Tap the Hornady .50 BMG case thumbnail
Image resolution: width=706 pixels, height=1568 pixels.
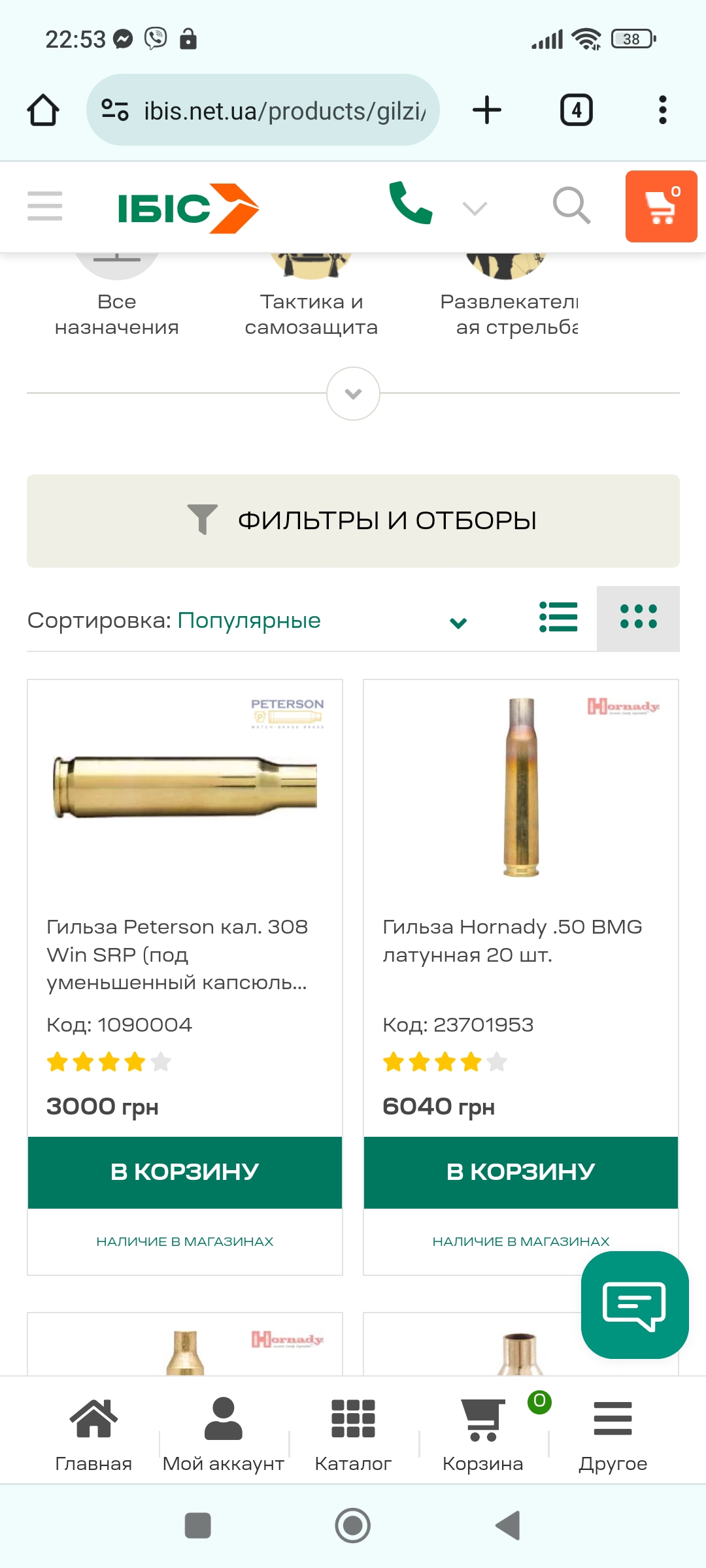point(521,787)
